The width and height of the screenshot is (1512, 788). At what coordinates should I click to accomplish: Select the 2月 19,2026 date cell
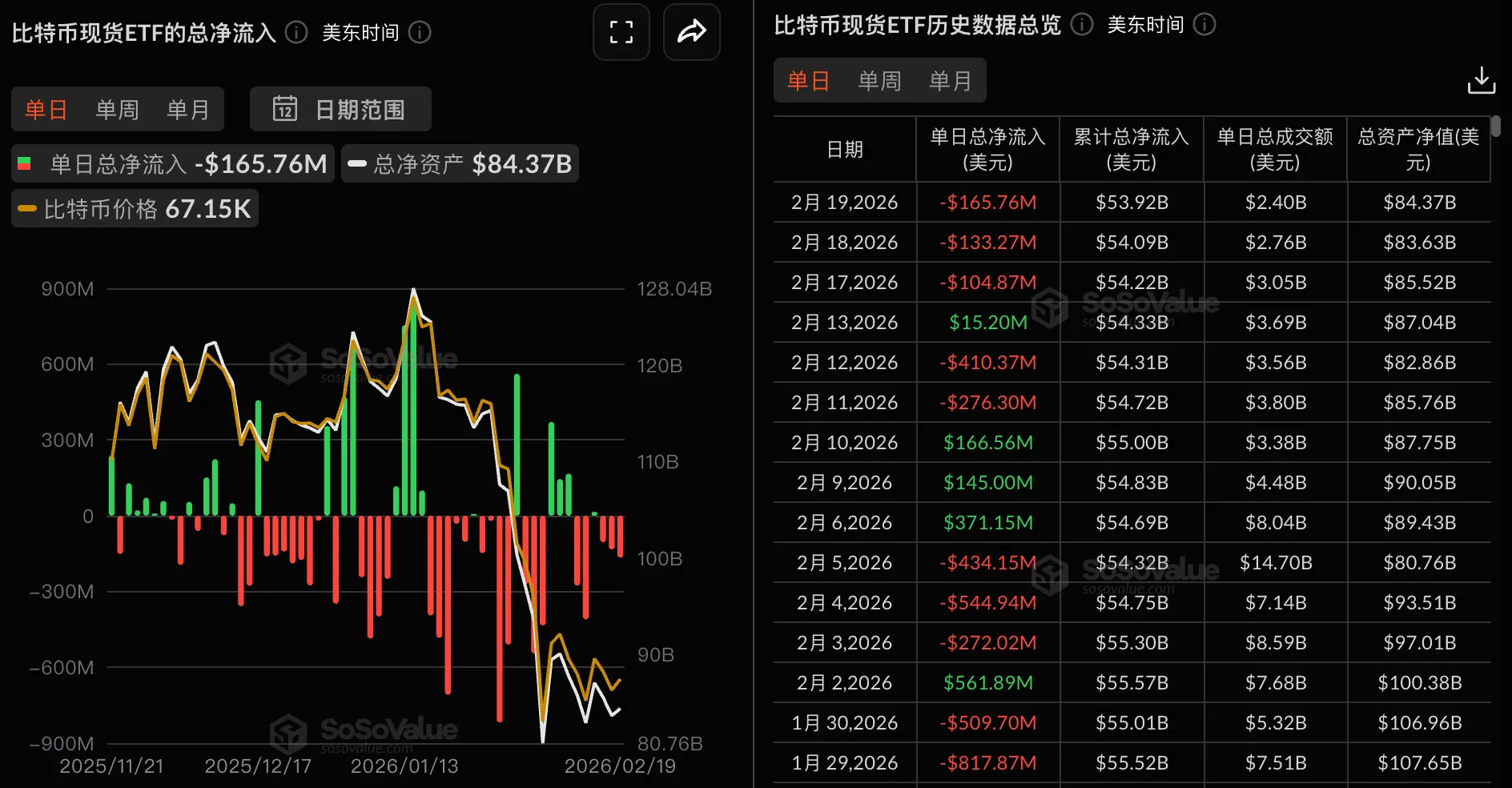[845, 202]
